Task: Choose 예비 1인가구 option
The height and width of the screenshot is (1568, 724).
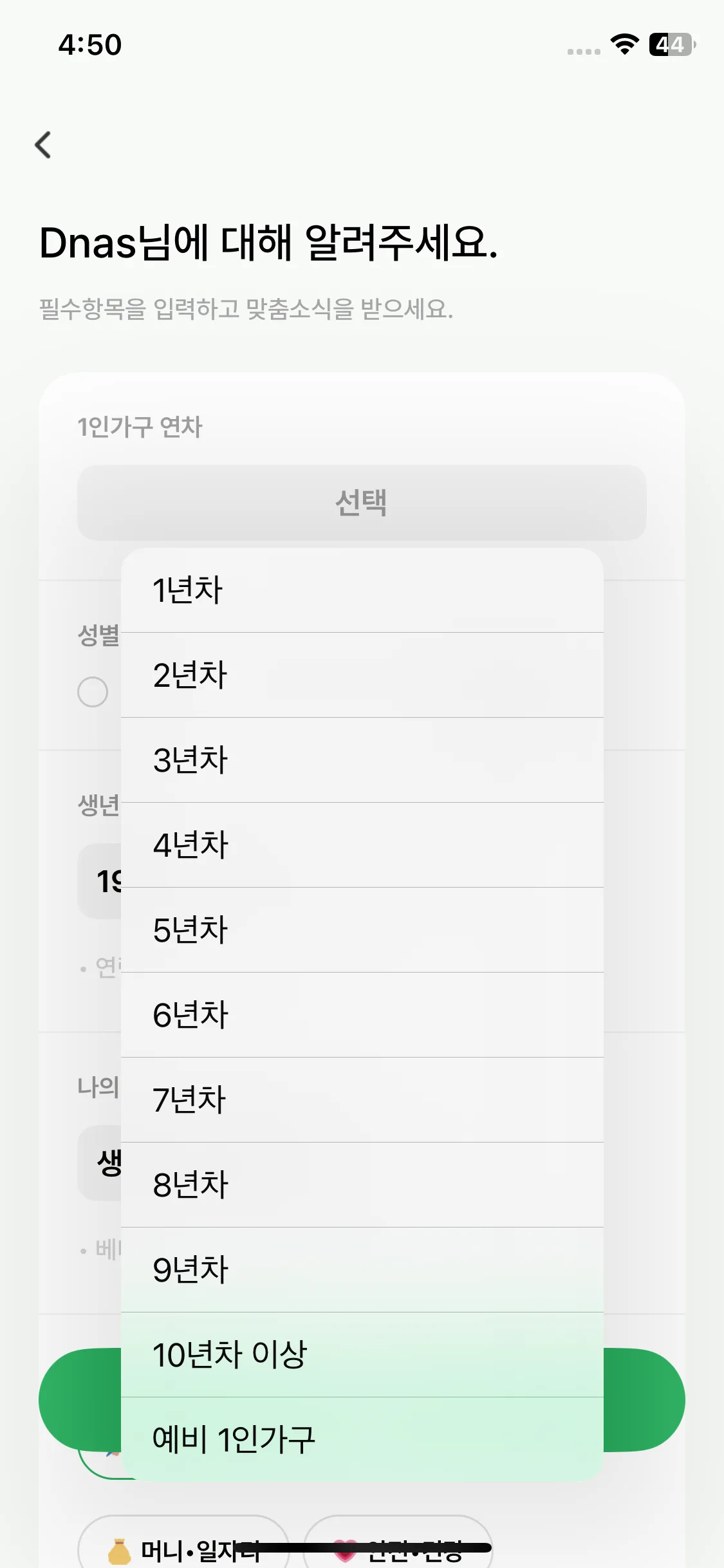Action: (362, 1440)
